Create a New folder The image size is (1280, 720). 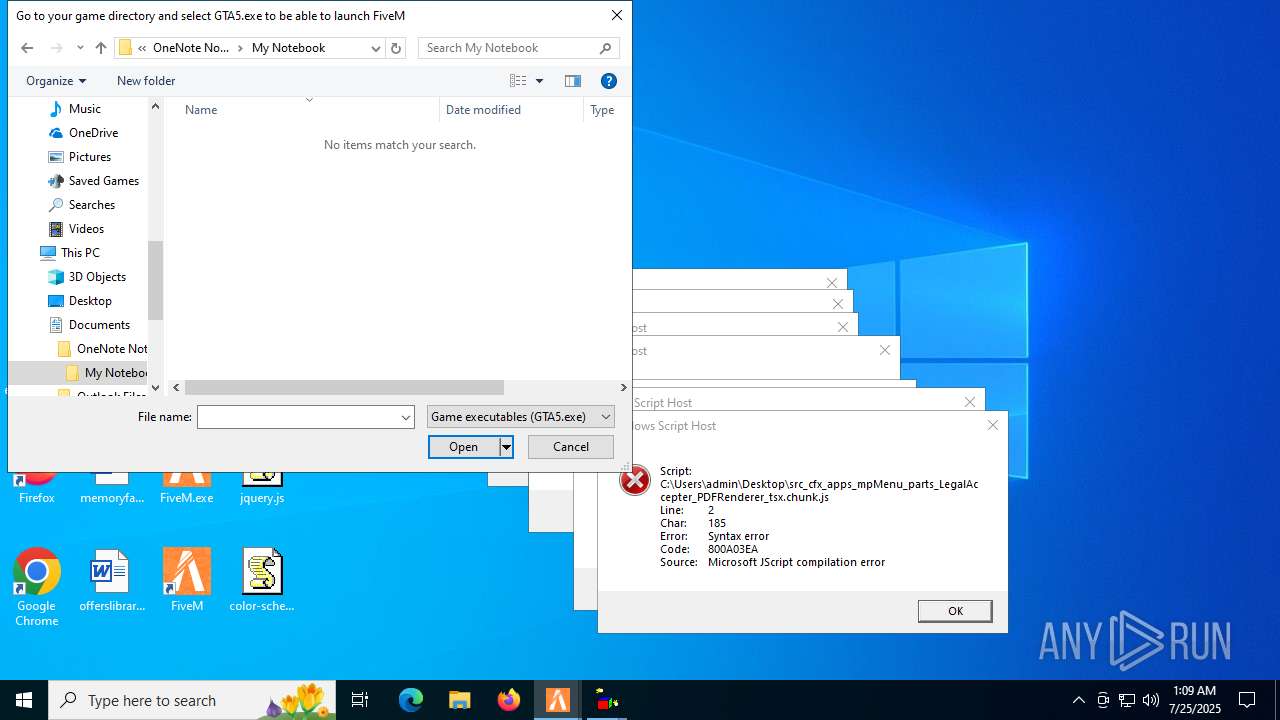point(146,81)
